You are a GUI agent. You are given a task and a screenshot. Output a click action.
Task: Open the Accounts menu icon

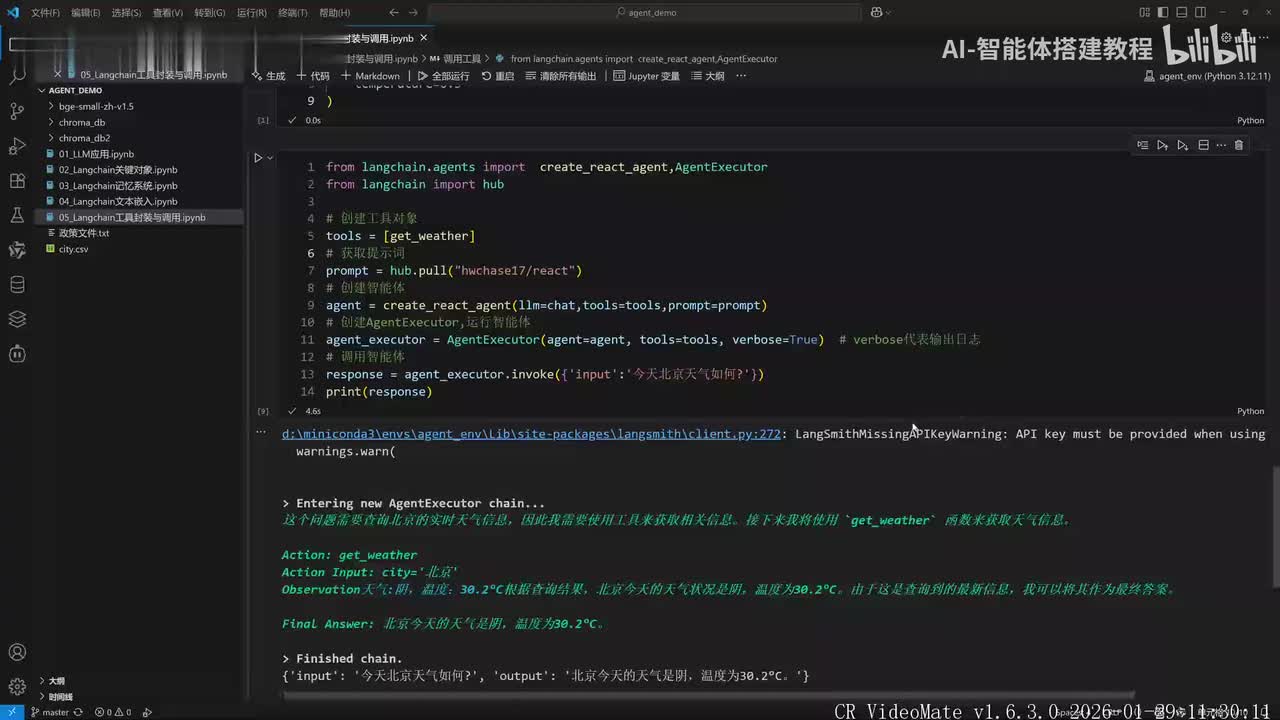17,653
